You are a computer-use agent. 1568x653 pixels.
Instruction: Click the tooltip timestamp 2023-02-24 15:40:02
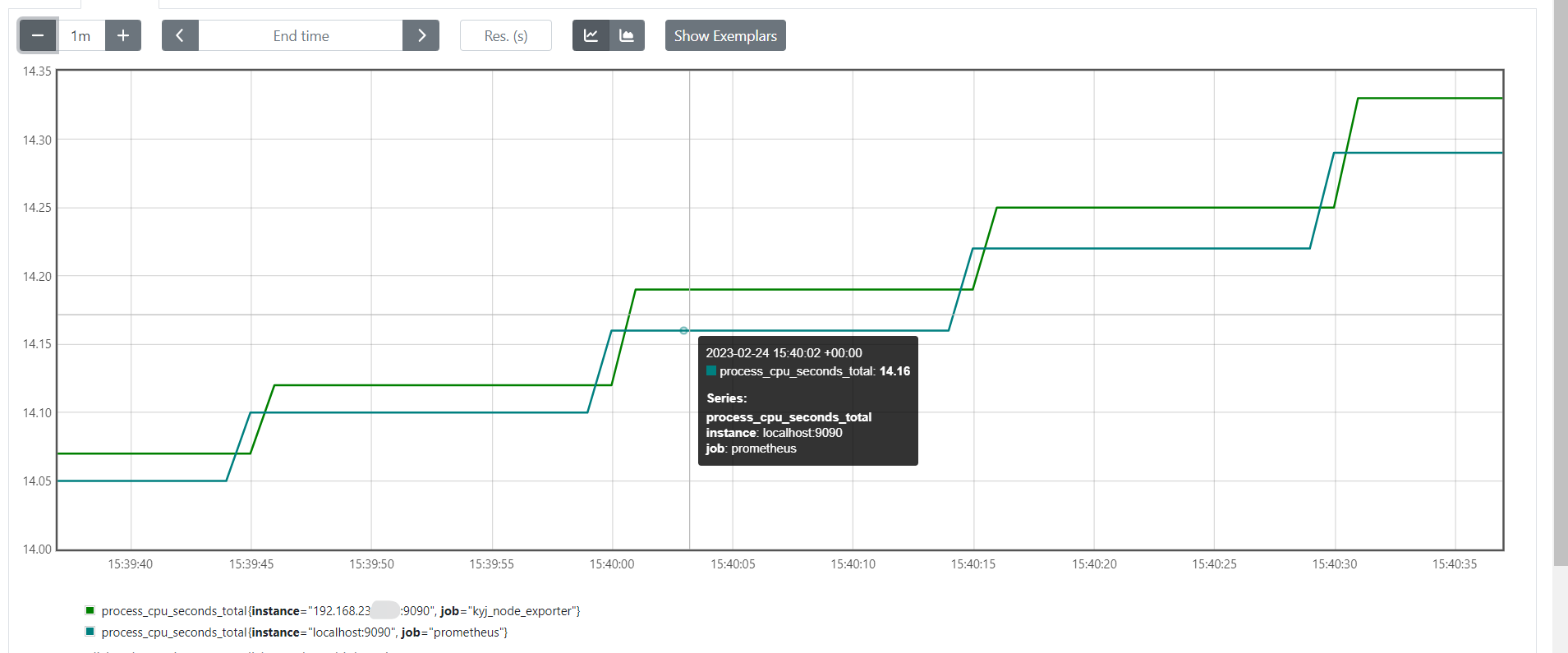[x=784, y=353]
